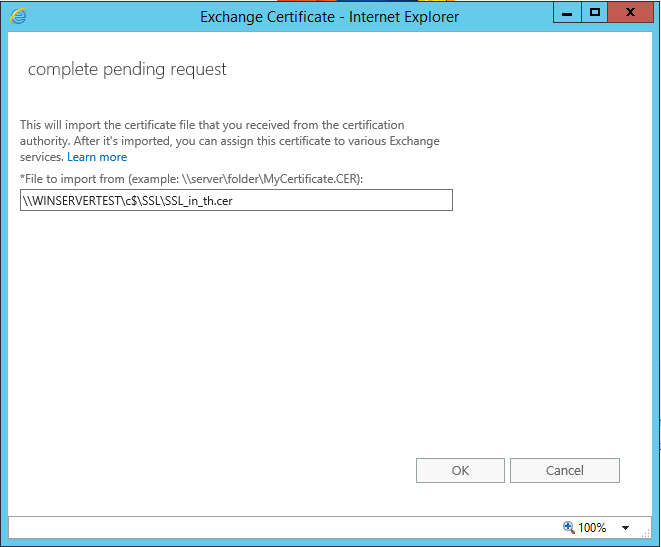Viewport: 661px width, 547px height.
Task: Click the Internet Explorer icon in title bar
Action: 18,16
